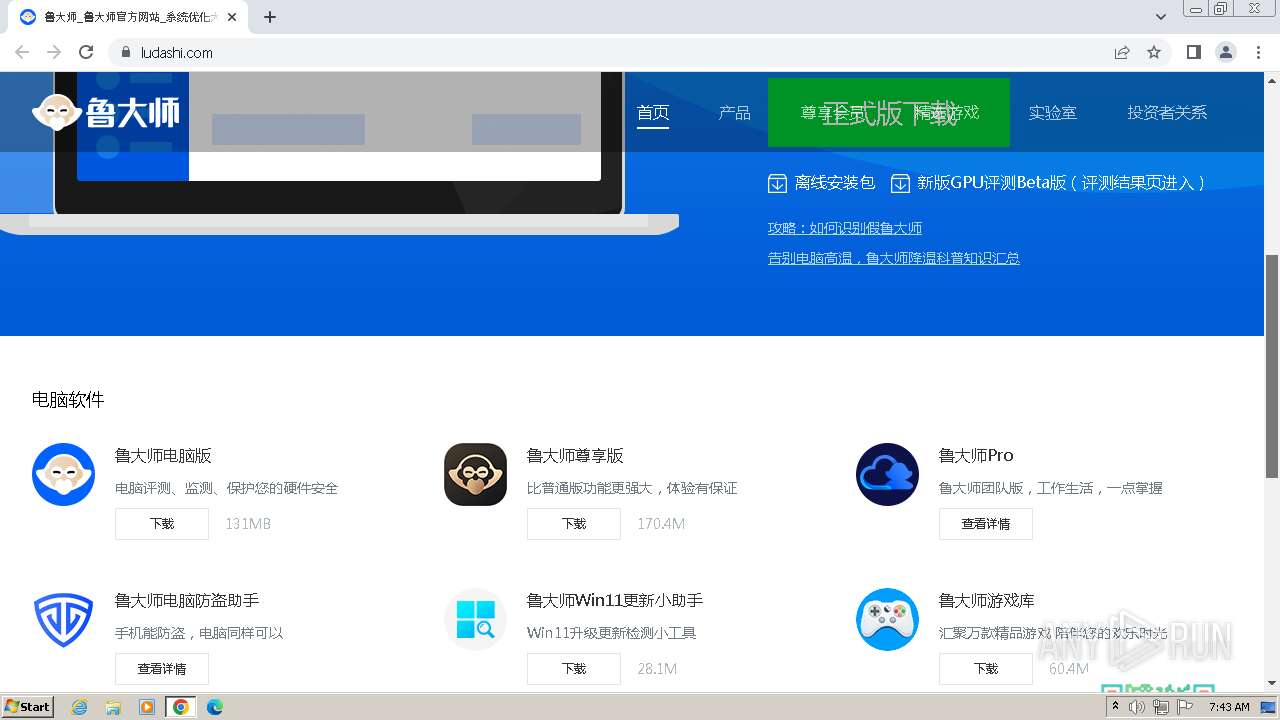Viewport: 1280px width, 720px height.
Task: Click the 鲁大师游戏库 product title
Action: (987, 600)
